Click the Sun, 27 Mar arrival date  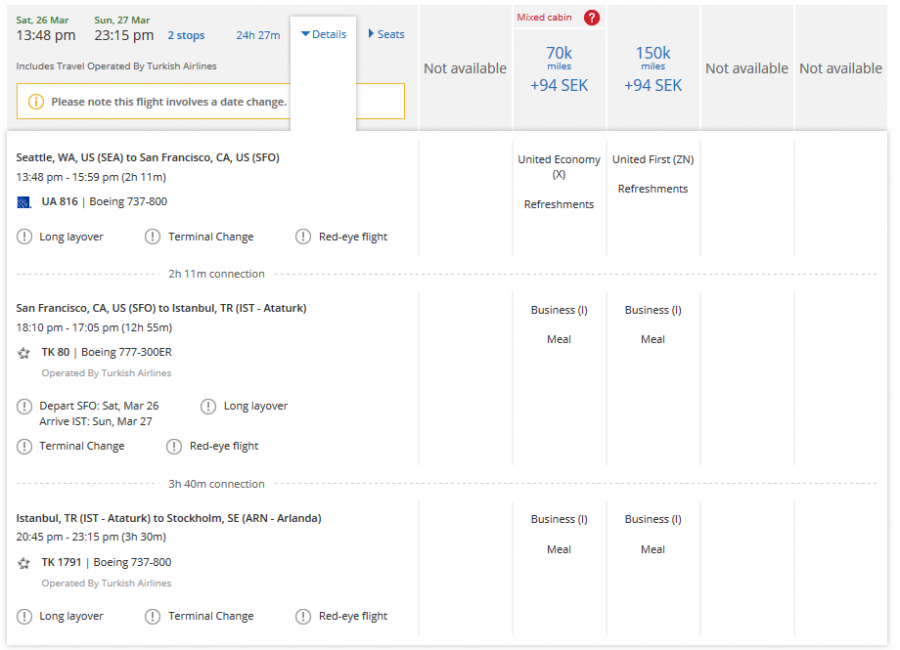(x=122, y=20)
